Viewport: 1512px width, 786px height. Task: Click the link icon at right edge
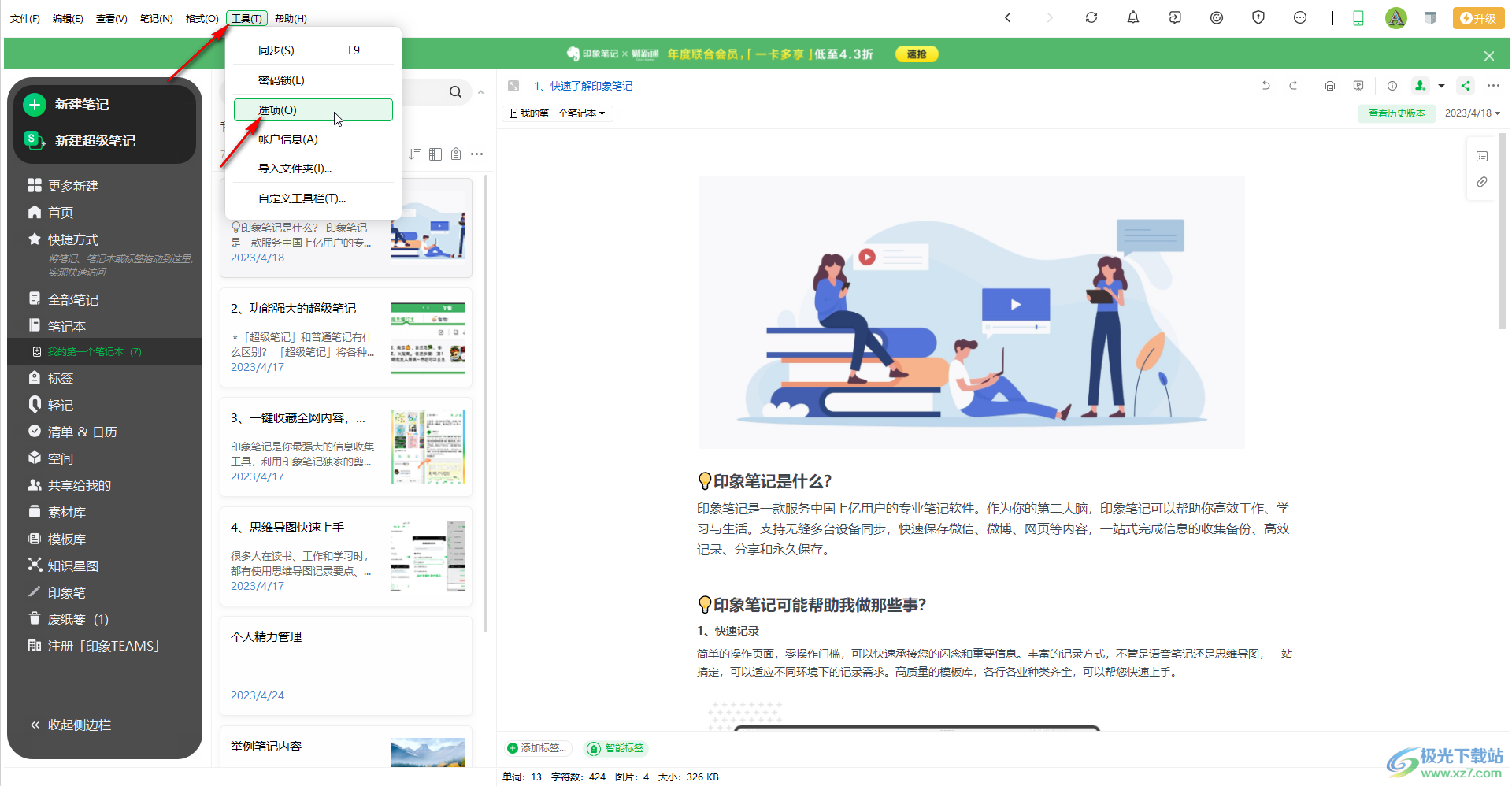[1482, 182]
